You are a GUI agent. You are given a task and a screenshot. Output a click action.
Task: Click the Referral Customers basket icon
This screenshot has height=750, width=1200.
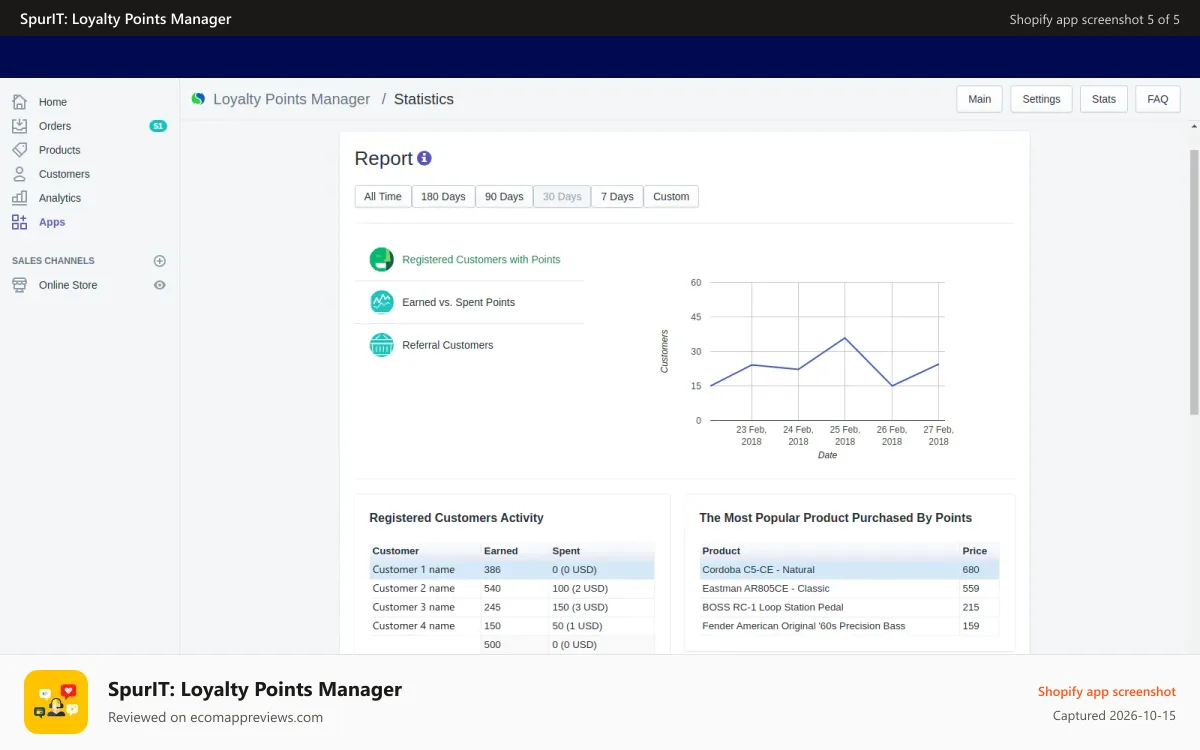point(381,345)
